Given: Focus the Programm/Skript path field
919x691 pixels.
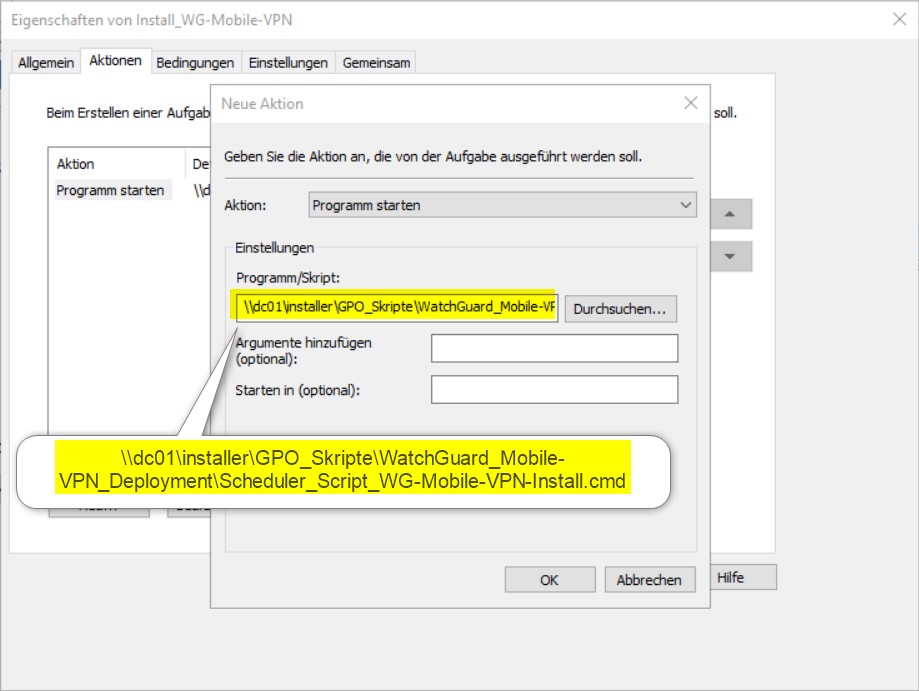Looking at the screenshot, I should 397,307.
